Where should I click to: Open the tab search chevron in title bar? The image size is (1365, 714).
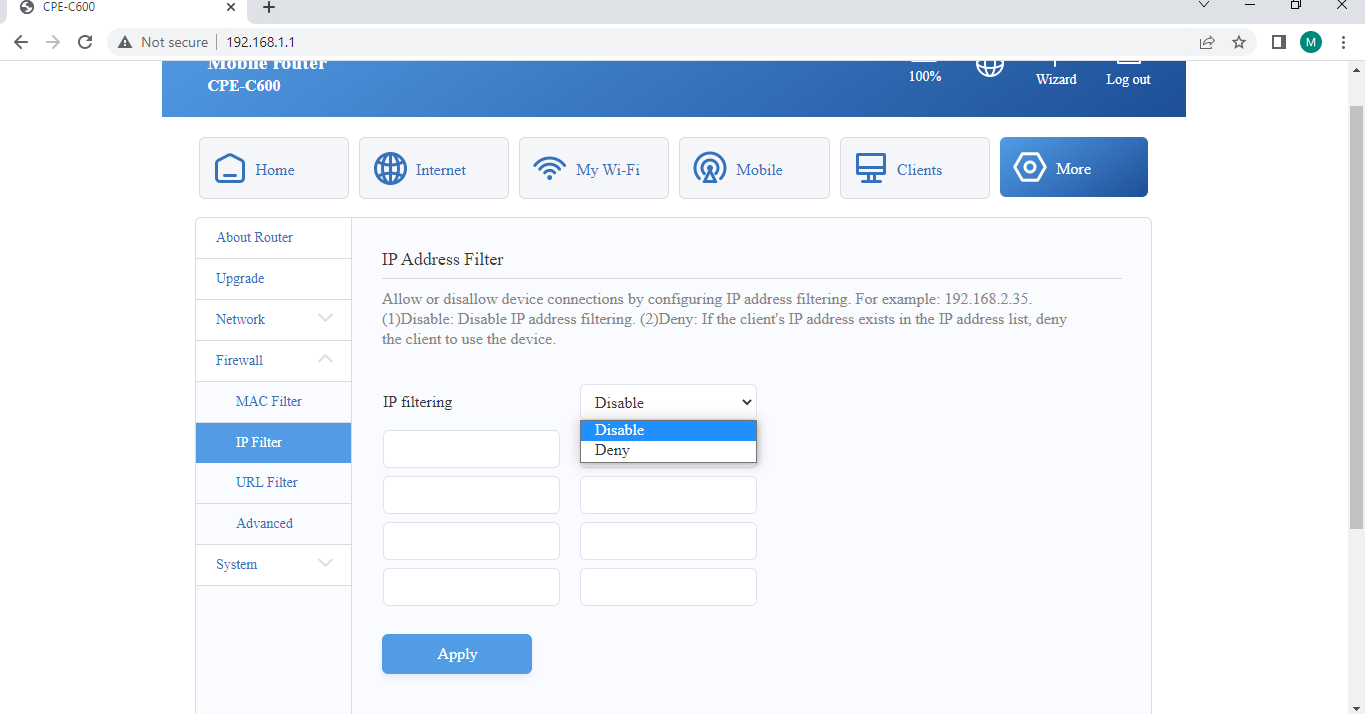[1204, 6]
